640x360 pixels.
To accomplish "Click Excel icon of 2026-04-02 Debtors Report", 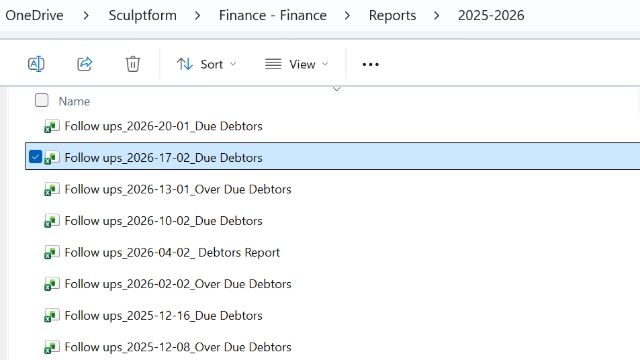I will point(52,253).
